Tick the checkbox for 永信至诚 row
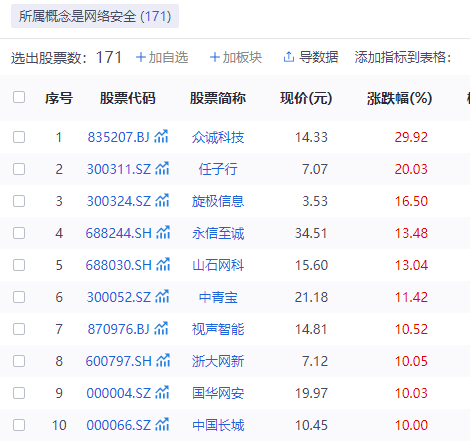Viewport: 470px width, 444px height. click(19, 233)
